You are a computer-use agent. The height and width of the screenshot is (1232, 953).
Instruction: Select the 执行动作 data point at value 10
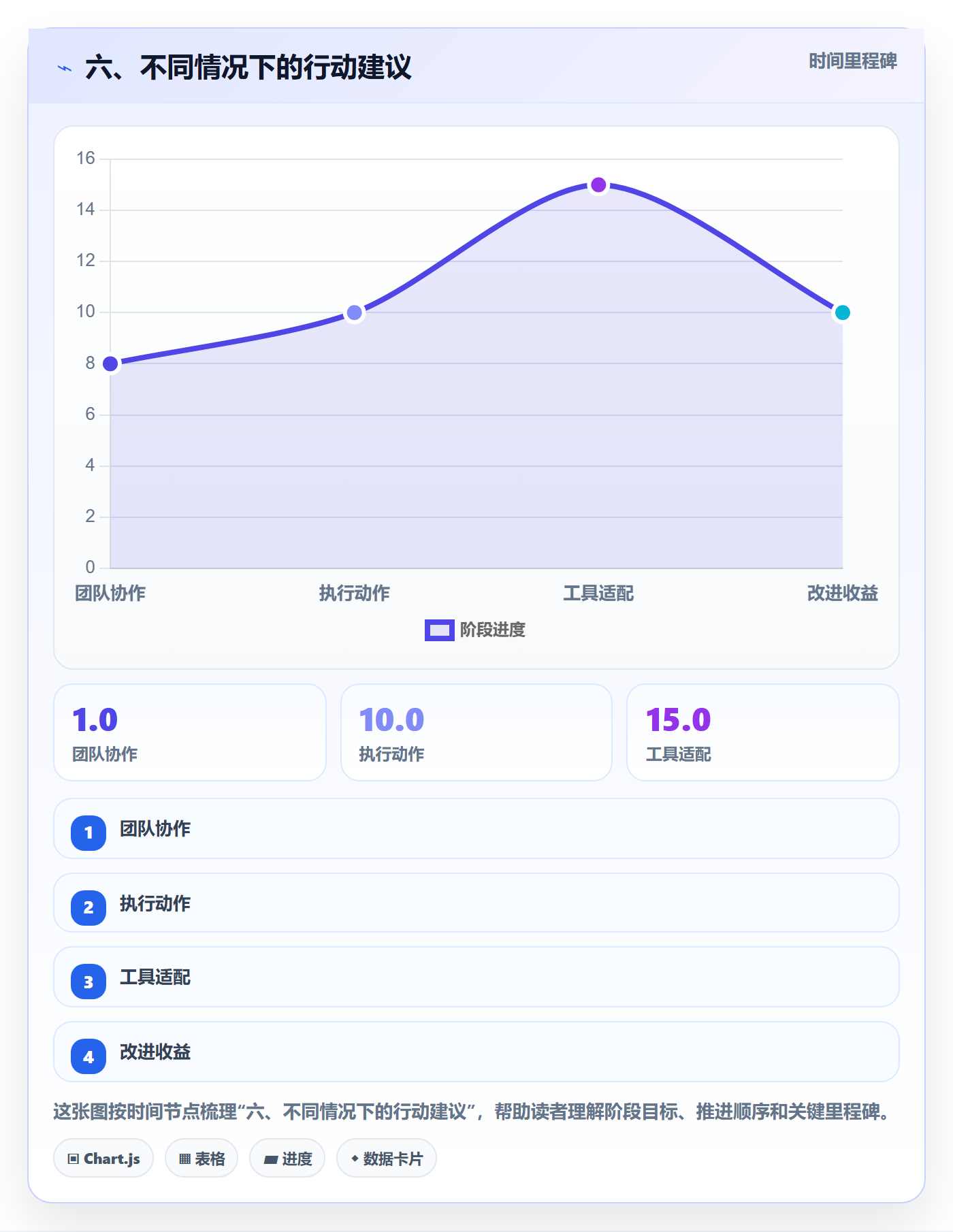[354, 312]
